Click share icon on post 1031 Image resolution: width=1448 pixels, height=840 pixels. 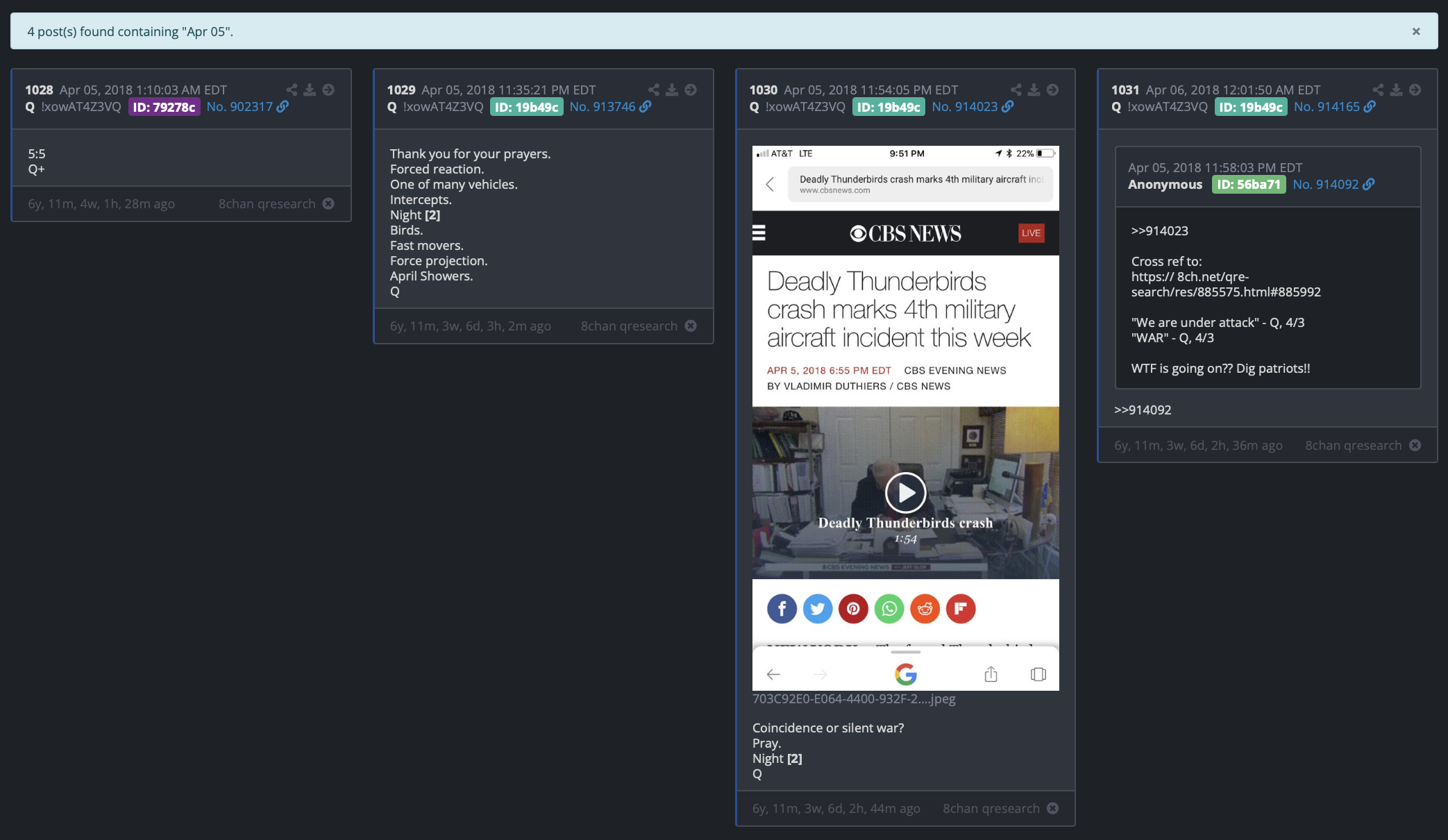click(1379, 90)
